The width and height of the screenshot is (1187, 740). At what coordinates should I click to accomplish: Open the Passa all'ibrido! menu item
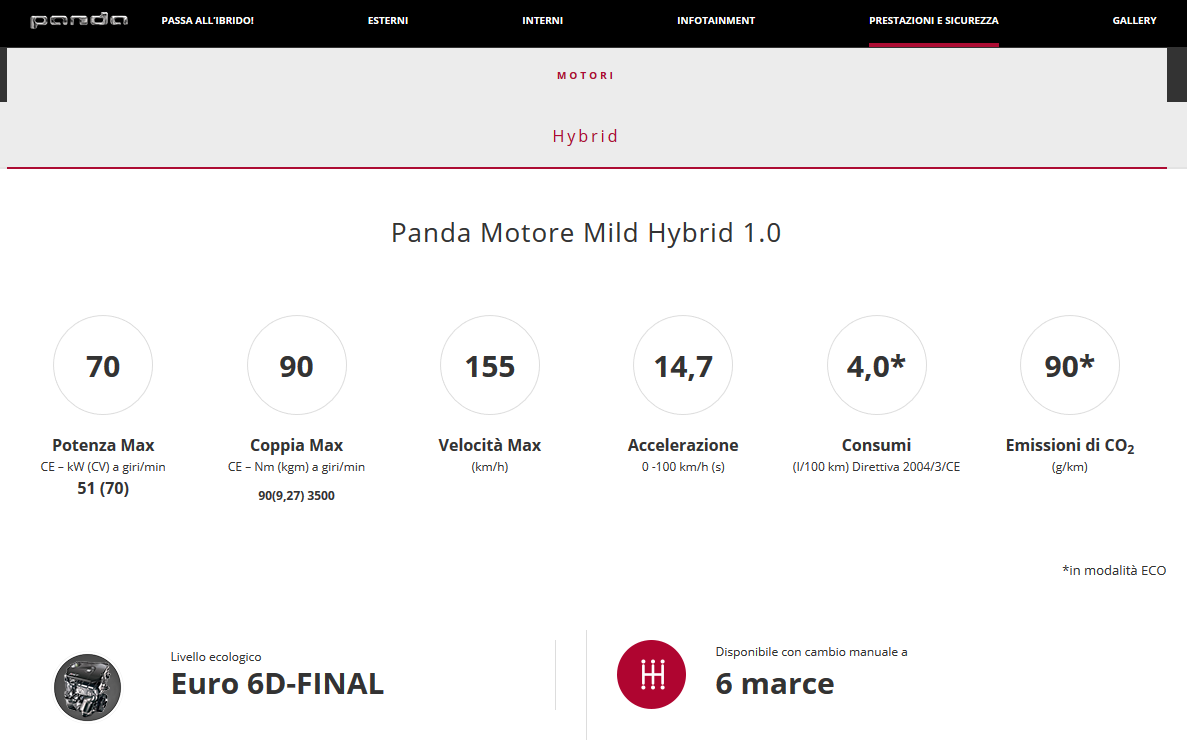coord(207,20)
